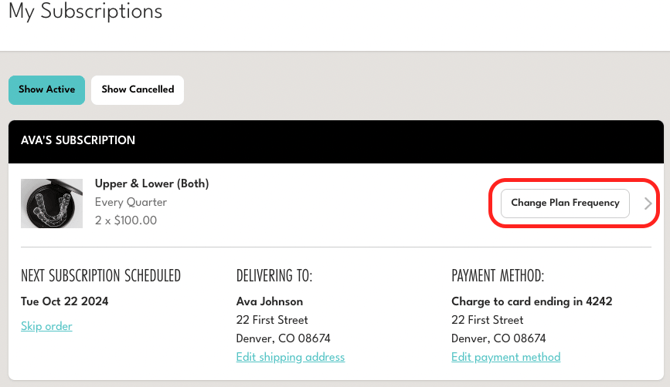
Task: Select the Show Active tab
Action: coord(47,90)
